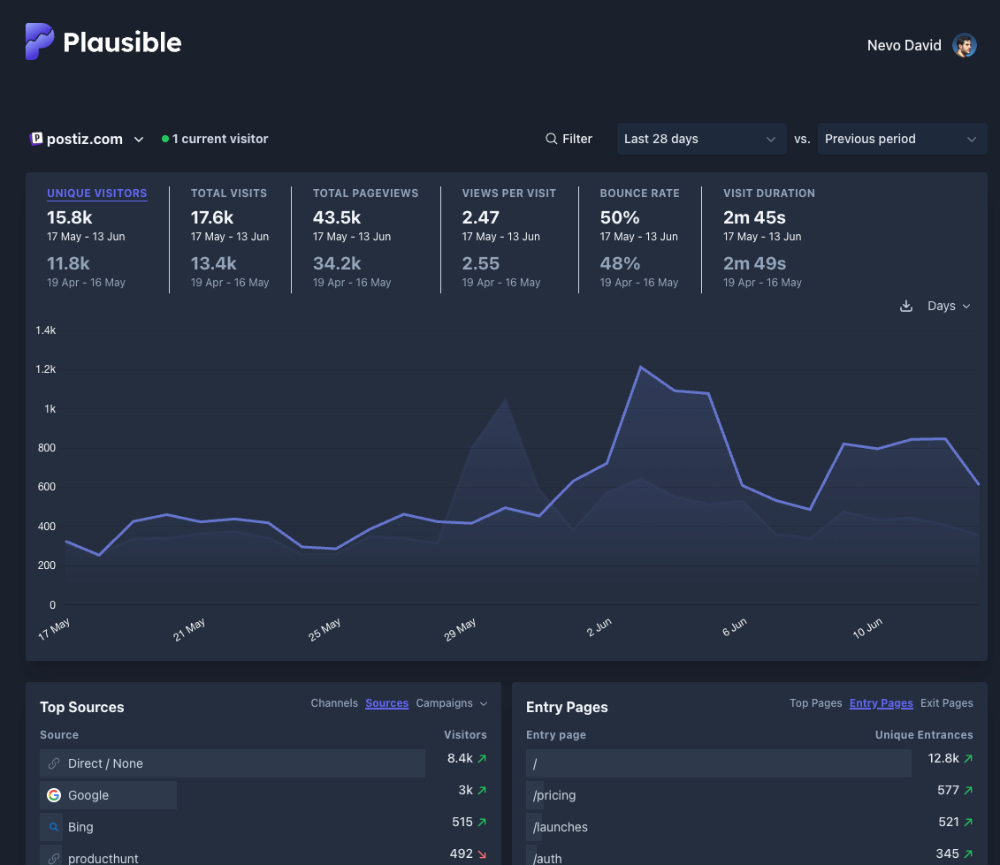
Task: Click the chart peak near 2 Jun
Action: click(x=640, y=367)
